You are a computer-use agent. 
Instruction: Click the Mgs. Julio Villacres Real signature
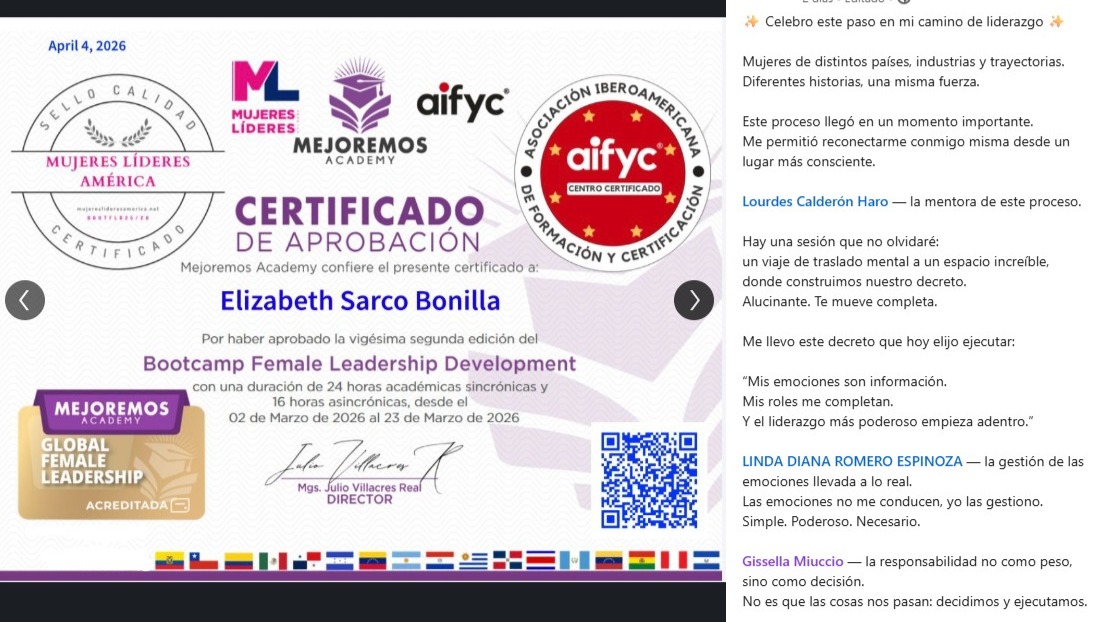(363, 469)
